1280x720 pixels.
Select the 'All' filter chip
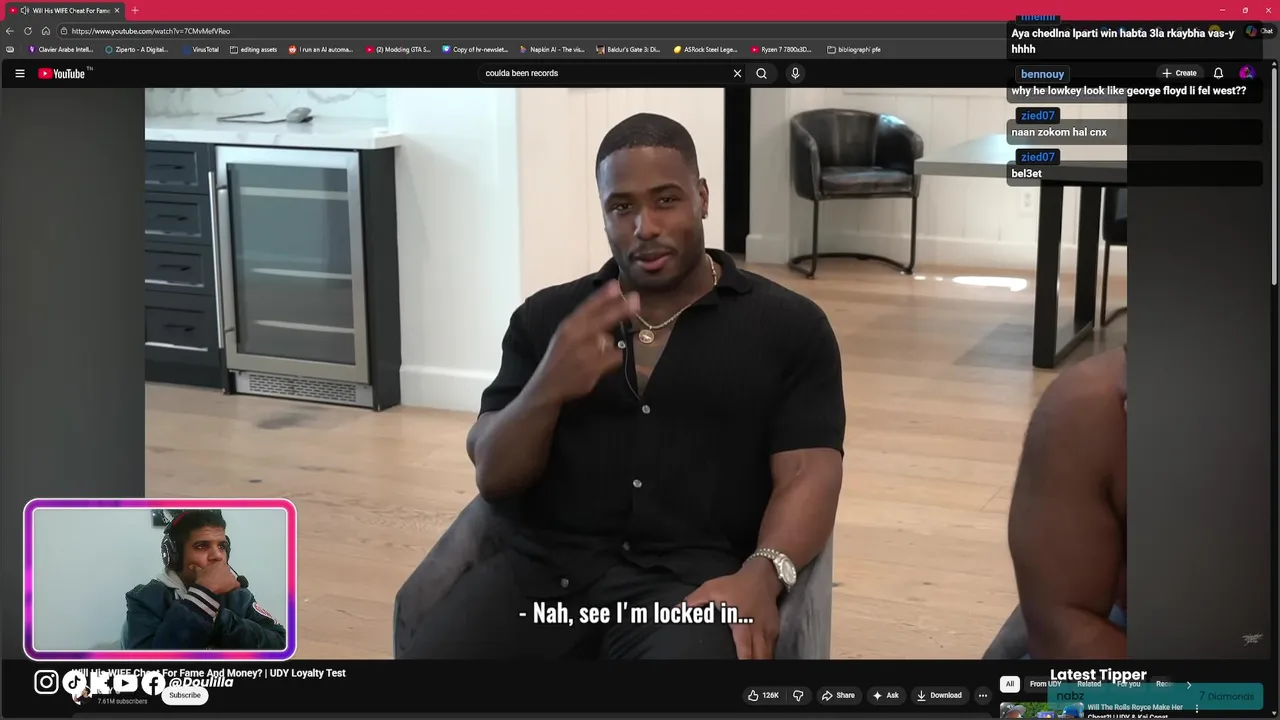pos(1009,684)
